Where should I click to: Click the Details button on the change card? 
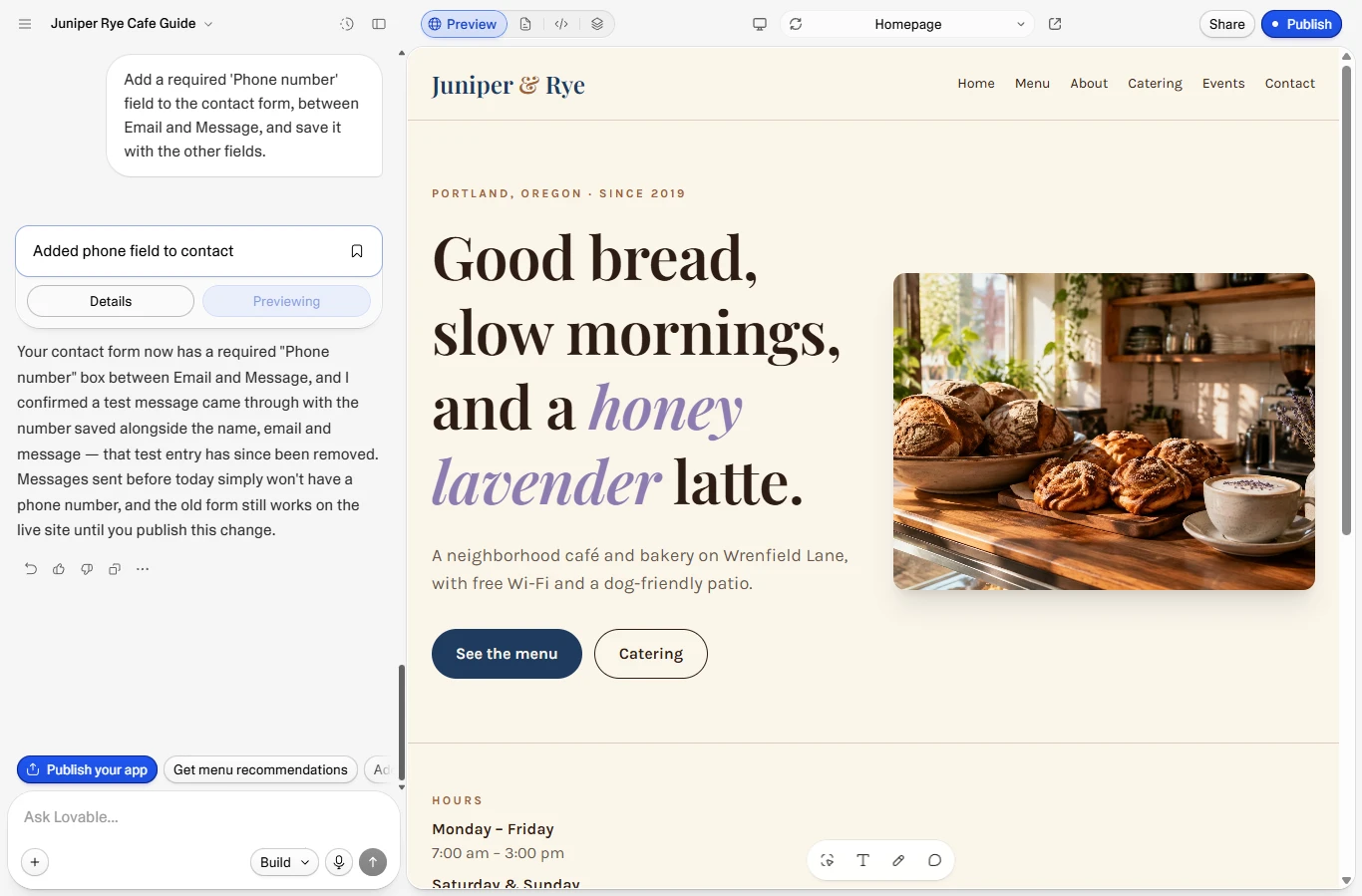[x=111, y=301]
